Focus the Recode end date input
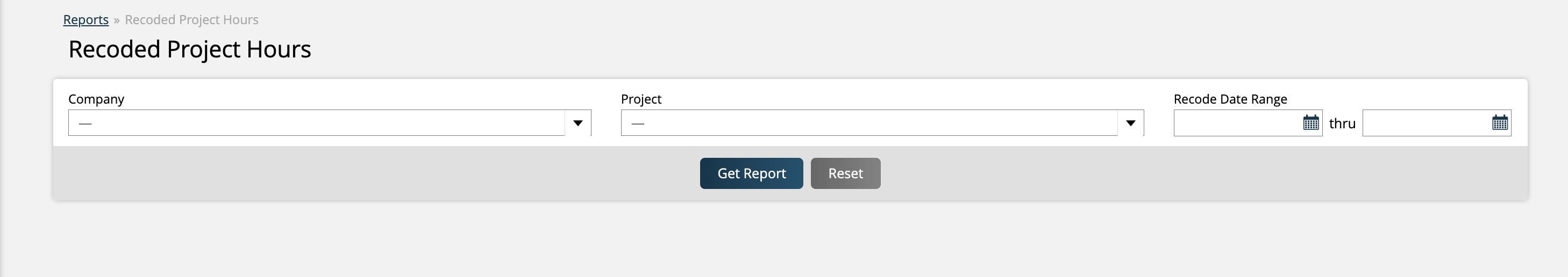This screenshot has height=277, width=1568. click(x=1426, y=123)
